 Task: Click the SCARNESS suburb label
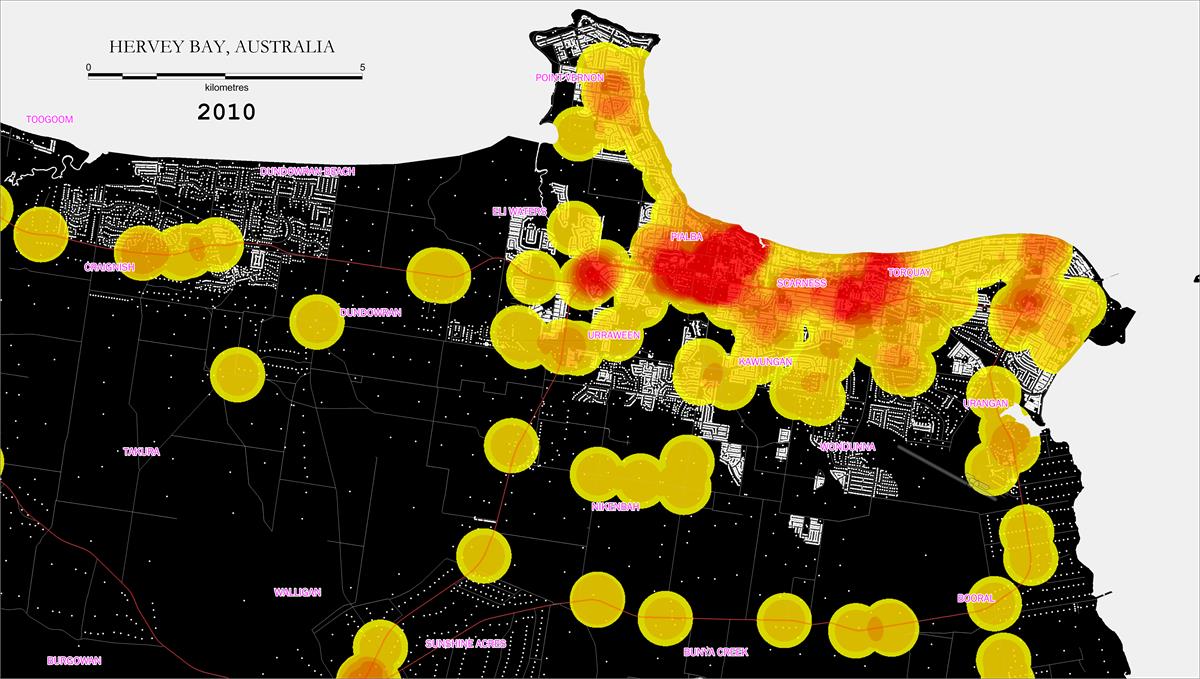pyautogui.click(x=802, y=283)
